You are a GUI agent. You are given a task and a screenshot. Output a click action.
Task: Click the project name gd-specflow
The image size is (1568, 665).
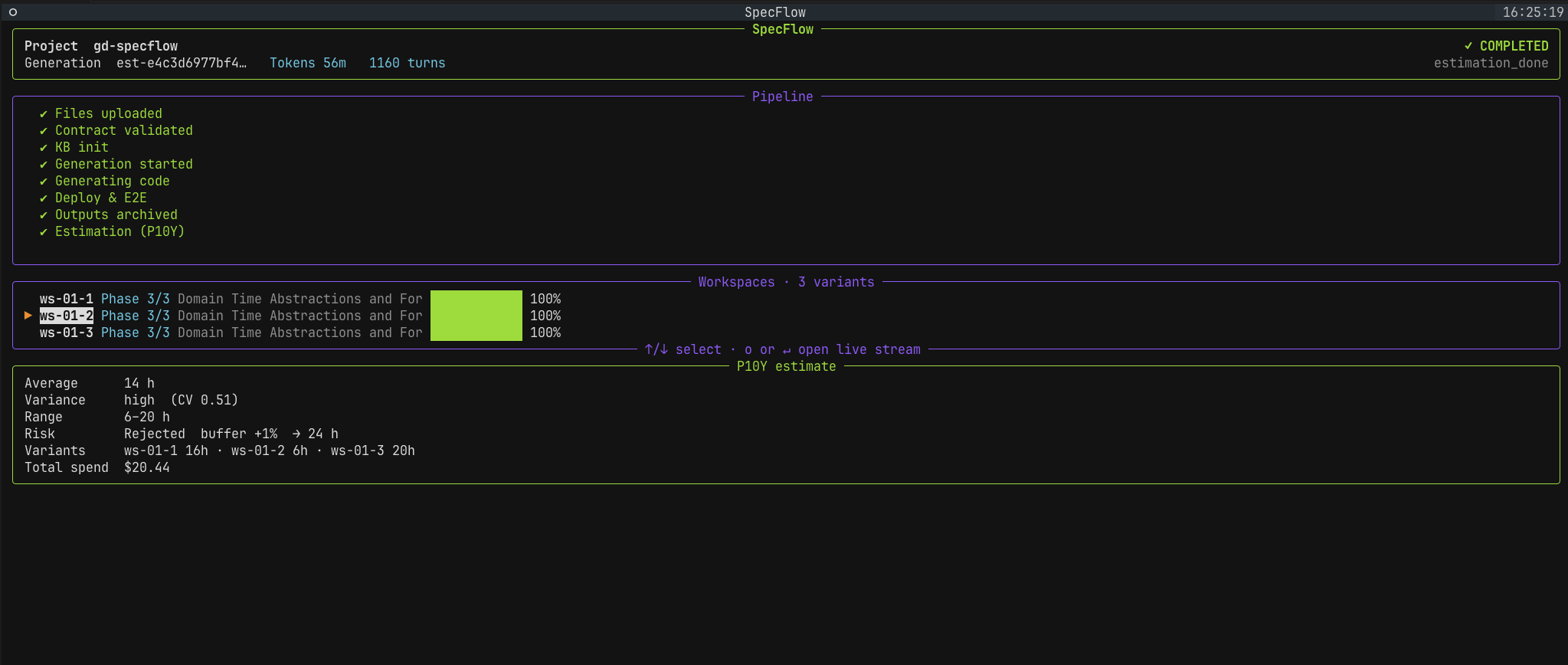coord(136,46)
